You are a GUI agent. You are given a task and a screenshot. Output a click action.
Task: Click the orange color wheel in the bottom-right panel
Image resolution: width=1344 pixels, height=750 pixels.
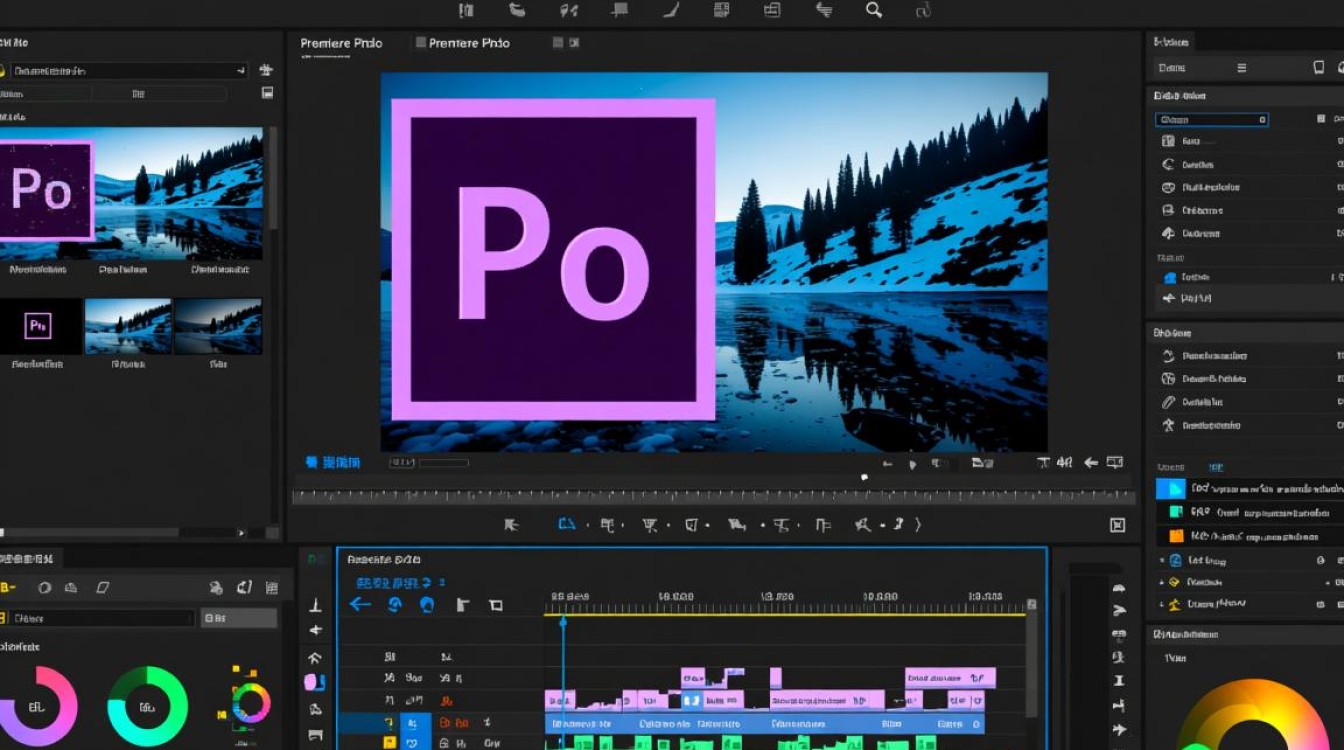[1252, 715]
